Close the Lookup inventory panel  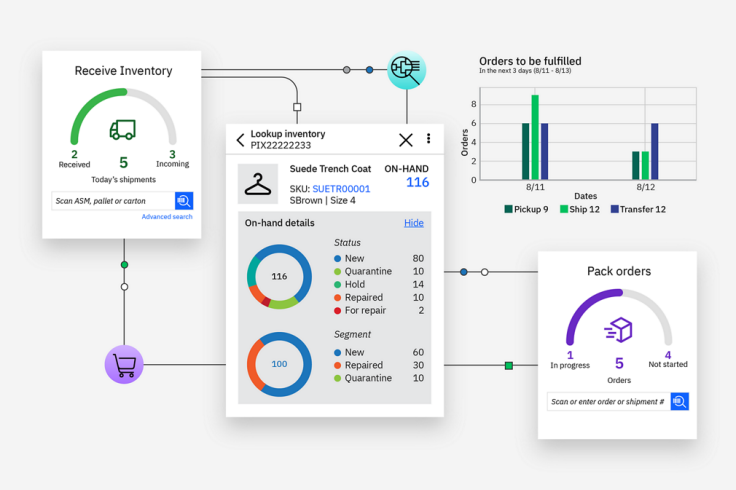point(405,140)
